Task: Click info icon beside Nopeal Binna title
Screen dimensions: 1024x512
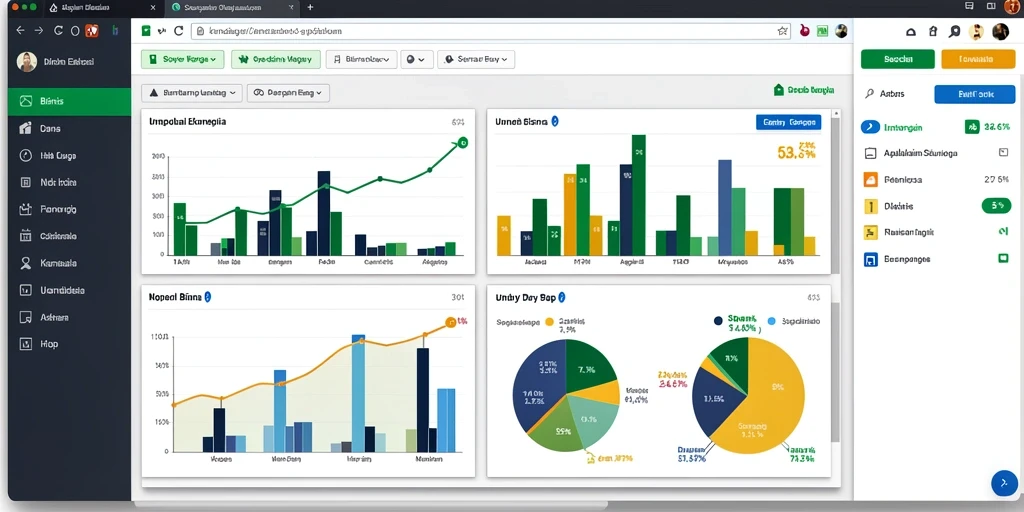Action: (208, 296)
